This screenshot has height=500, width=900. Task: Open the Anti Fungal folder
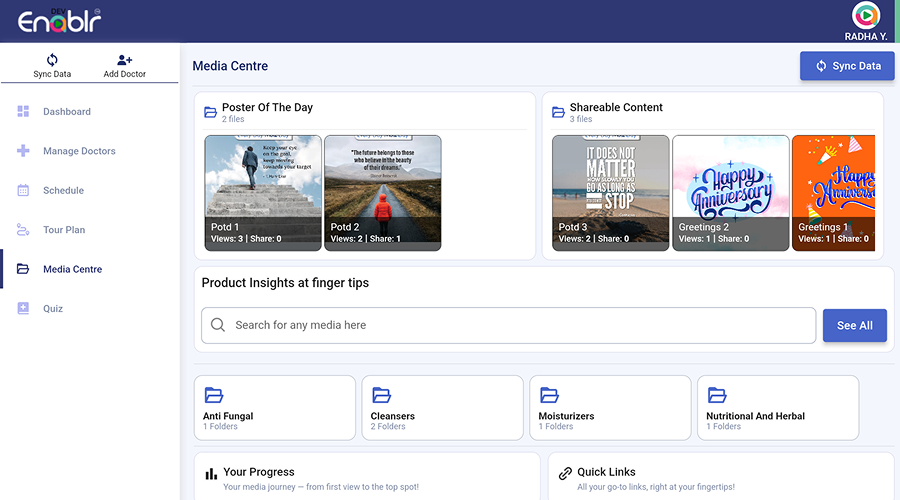[x=274, y=408]
